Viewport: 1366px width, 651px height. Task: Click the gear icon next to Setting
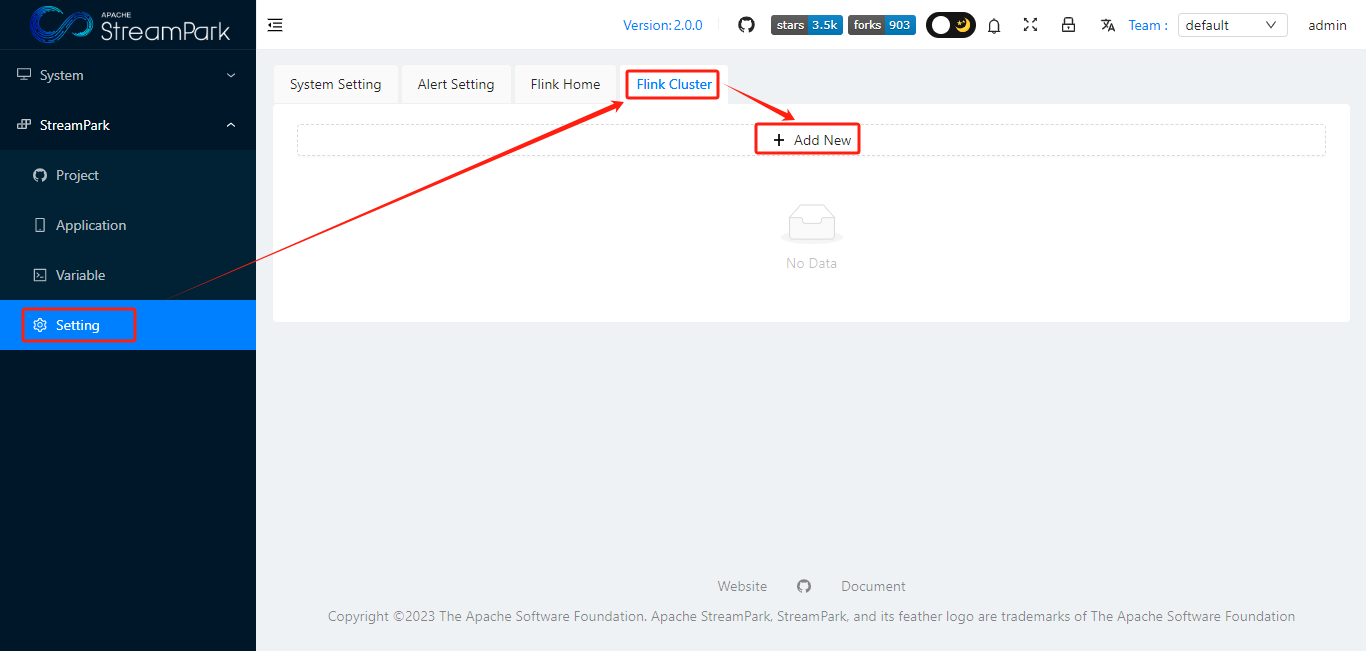(39, 324)
